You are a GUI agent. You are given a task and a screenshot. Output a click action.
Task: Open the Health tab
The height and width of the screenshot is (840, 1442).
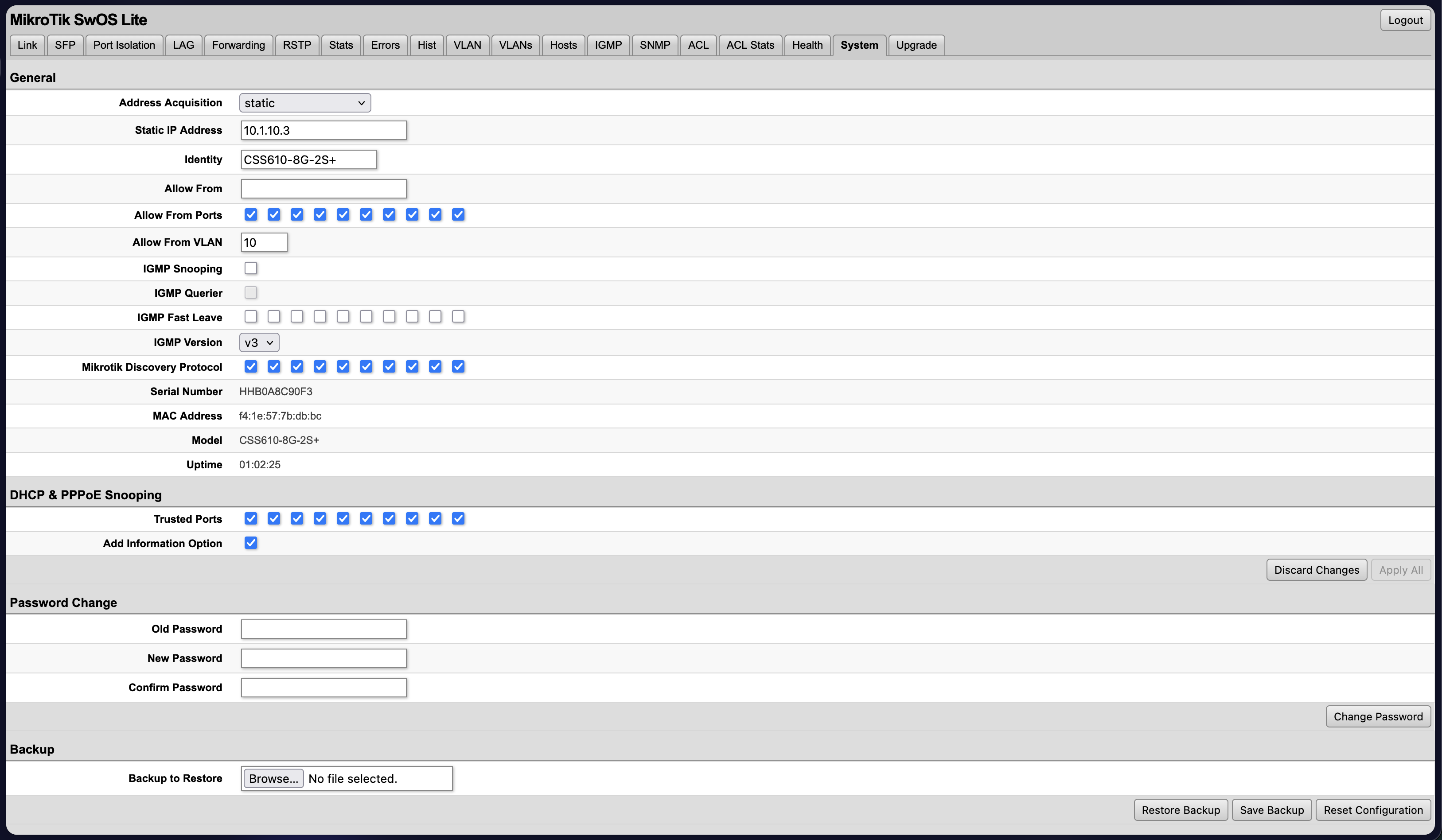coord(807,45)
